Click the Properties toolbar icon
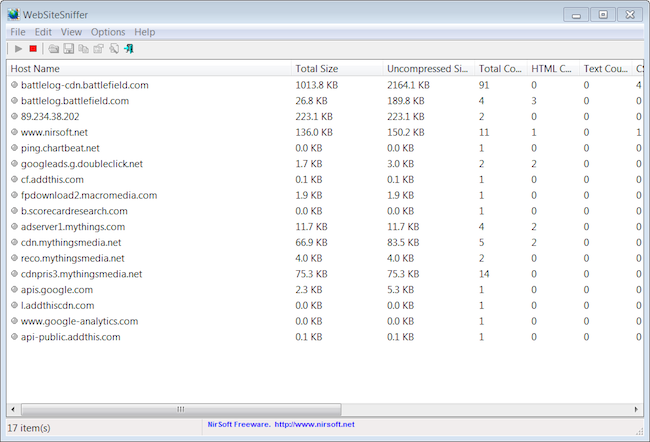650x442 pixels. [98, 49]
